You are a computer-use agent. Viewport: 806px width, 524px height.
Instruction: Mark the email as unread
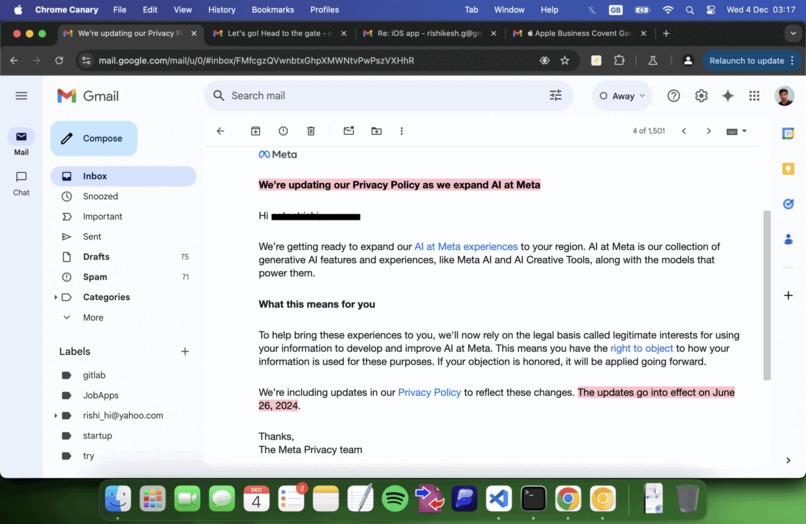[x=349, y=131]
